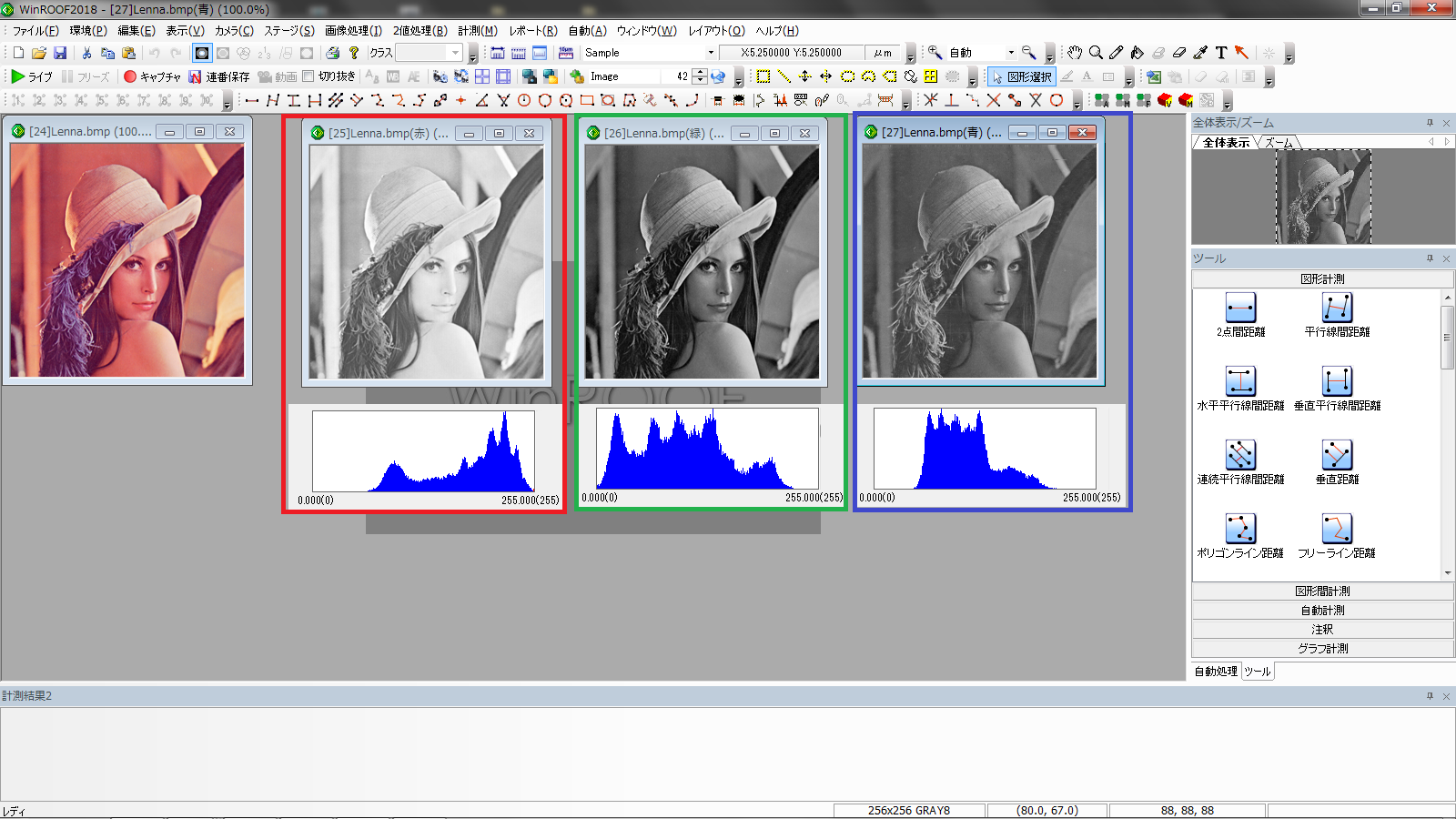Select the pencil drawing tool

tap(1117, 53)
